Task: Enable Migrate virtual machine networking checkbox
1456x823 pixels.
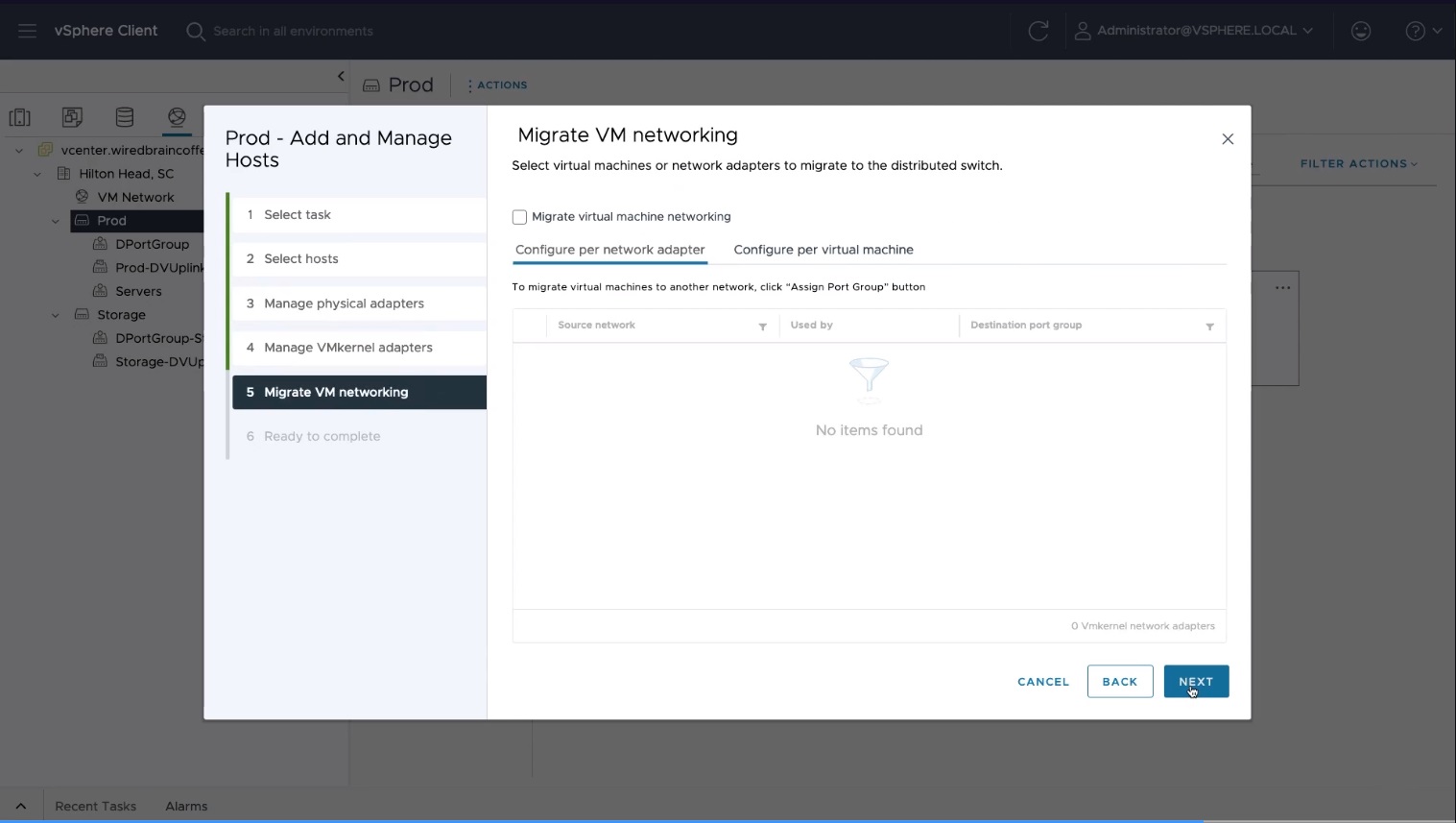Action: [x=519, y=217]
